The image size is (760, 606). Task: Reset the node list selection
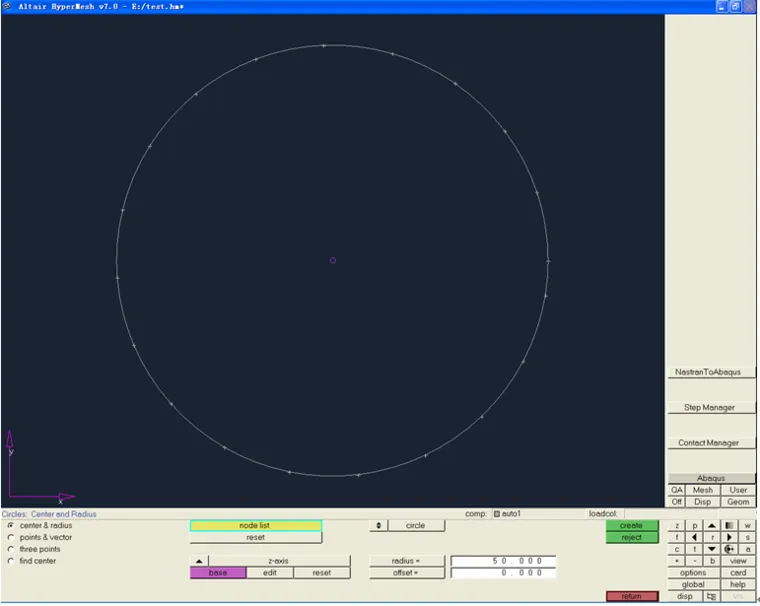point(255,537)
